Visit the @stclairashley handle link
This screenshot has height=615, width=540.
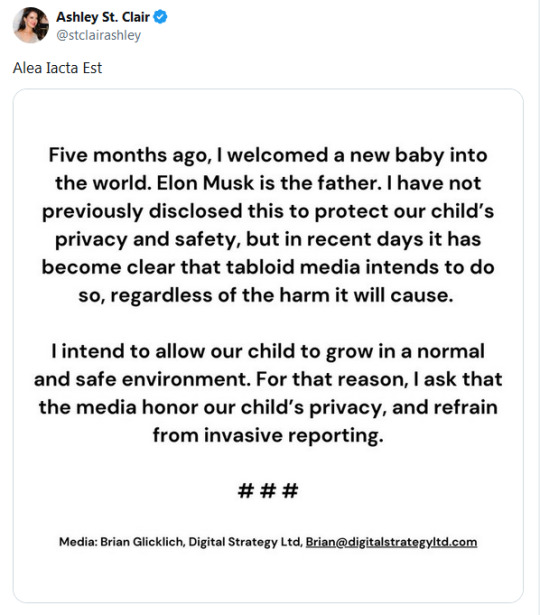tap(98, 35)
